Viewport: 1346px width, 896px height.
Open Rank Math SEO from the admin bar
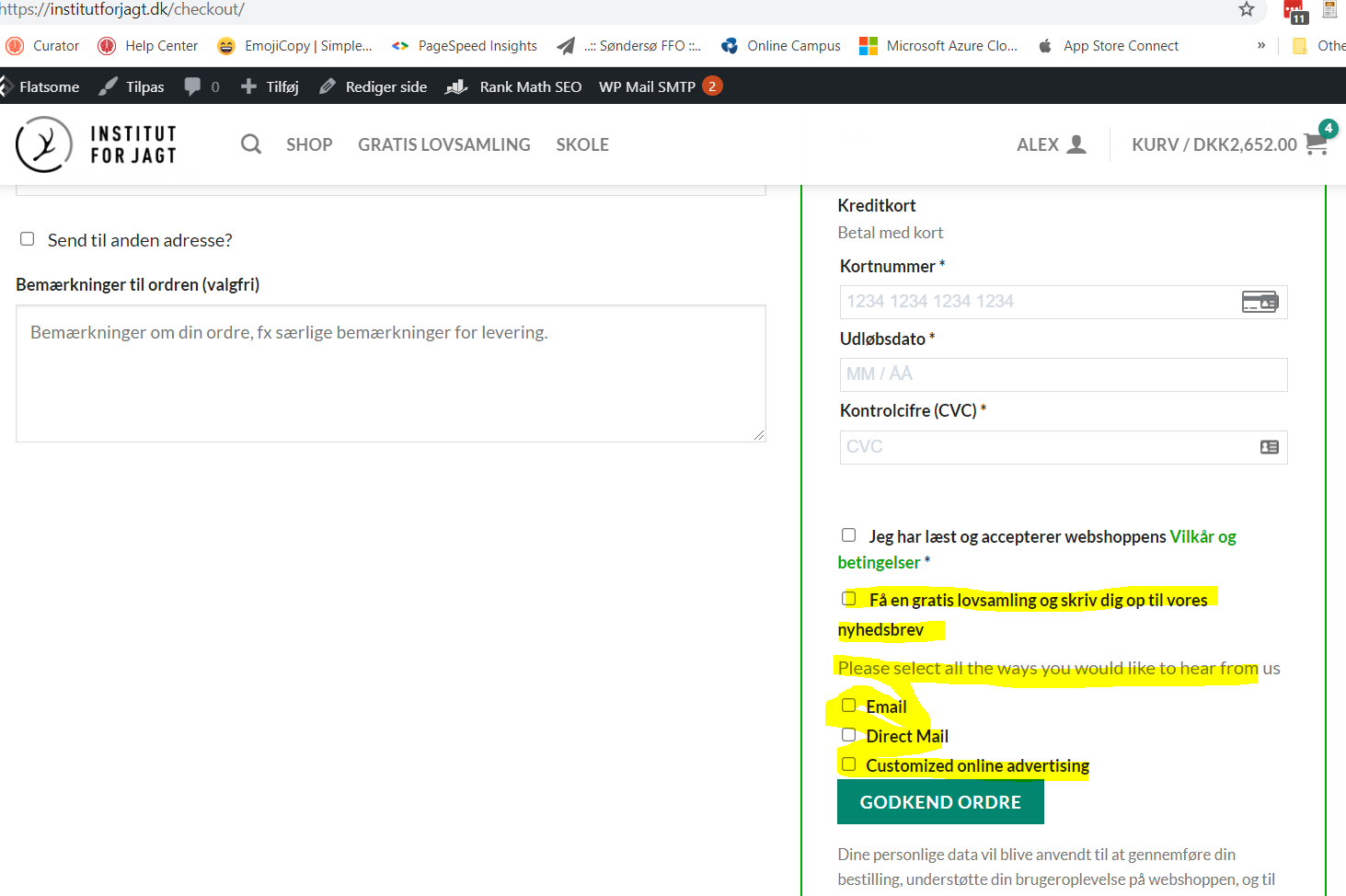click(530, 86)
